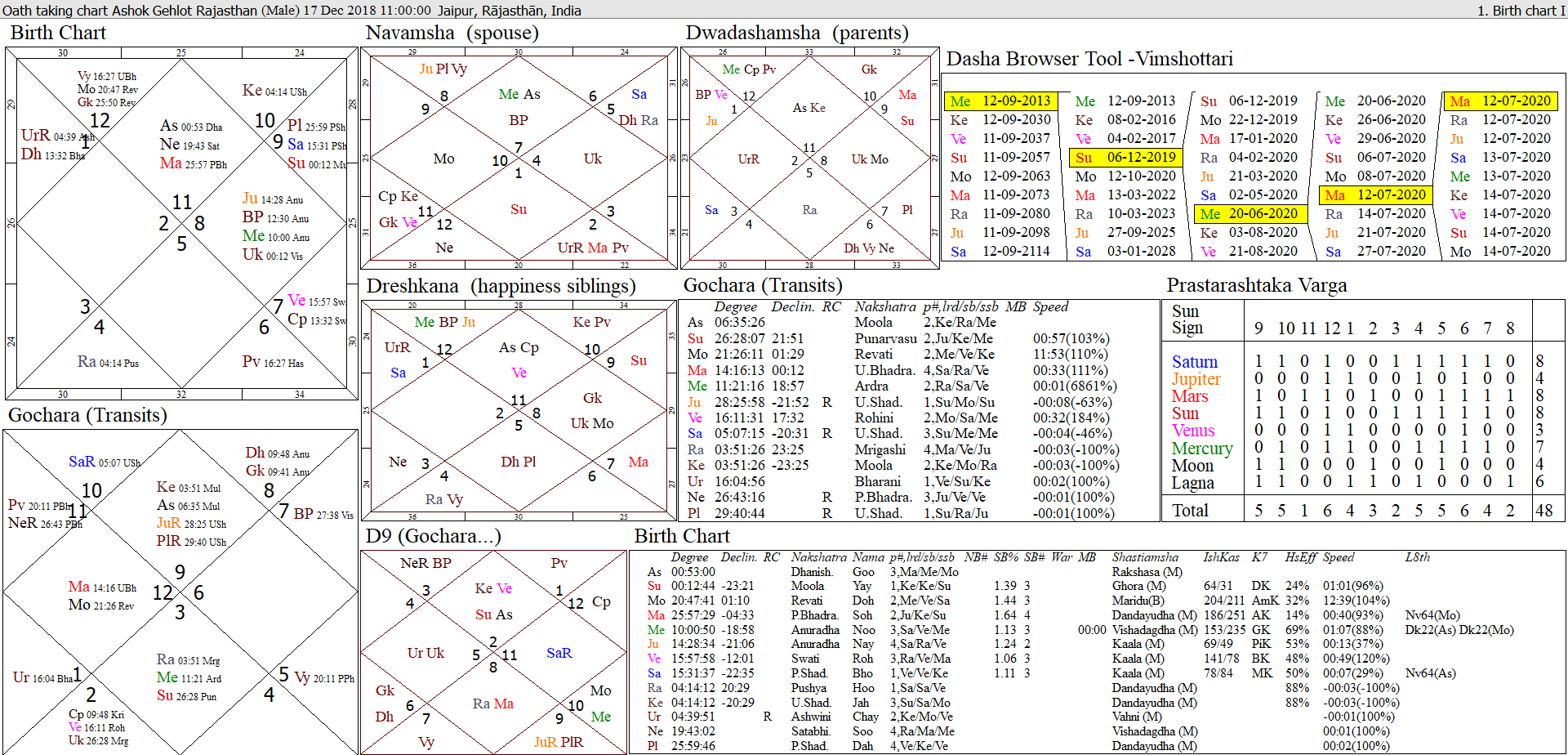The width and height of the screenshot is (1568, 755).
Task: Select the Swati nakshatra cell
Action: pyautogui.click(x=804, y=659)
